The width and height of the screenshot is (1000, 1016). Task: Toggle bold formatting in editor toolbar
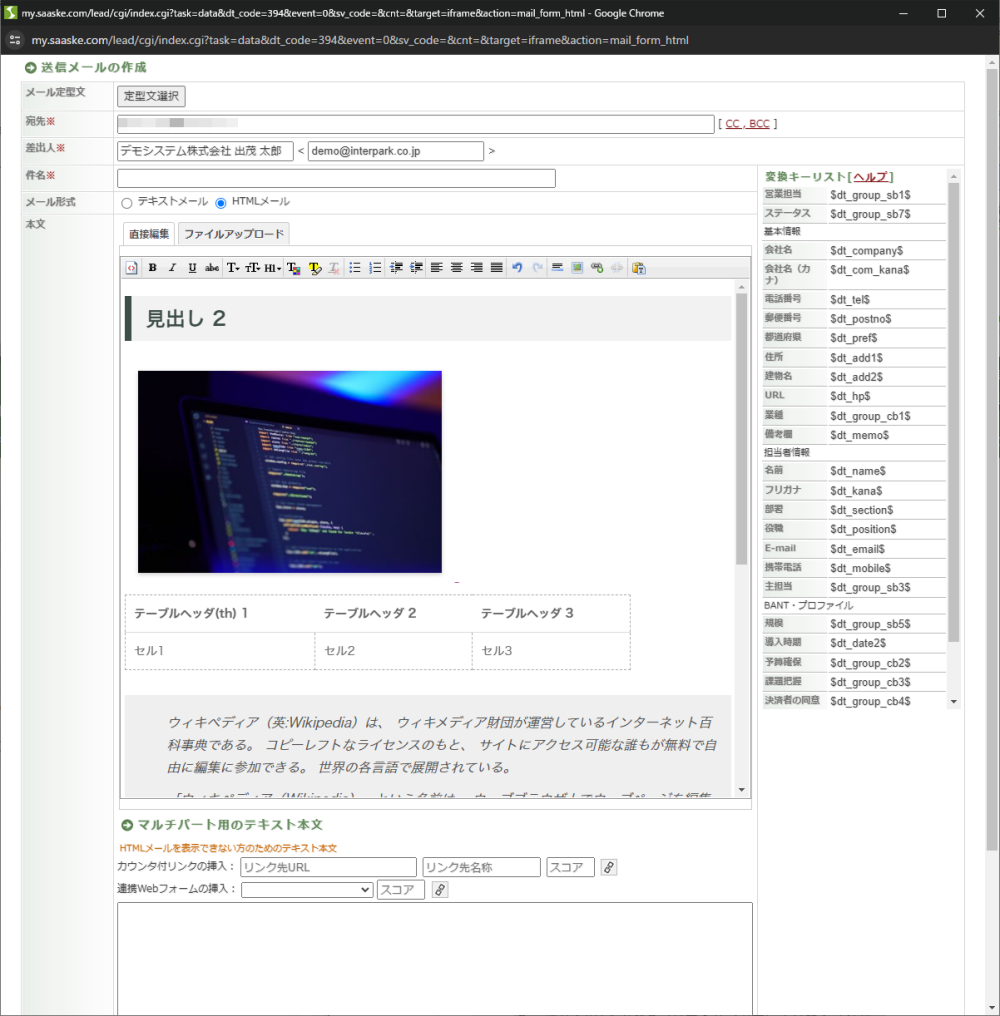[152, 268]
